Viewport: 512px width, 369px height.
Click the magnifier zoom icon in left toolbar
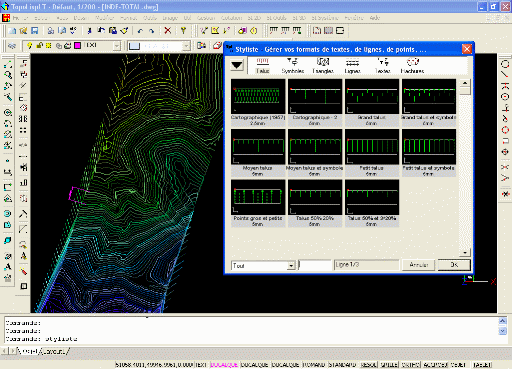tap(8, 75)
